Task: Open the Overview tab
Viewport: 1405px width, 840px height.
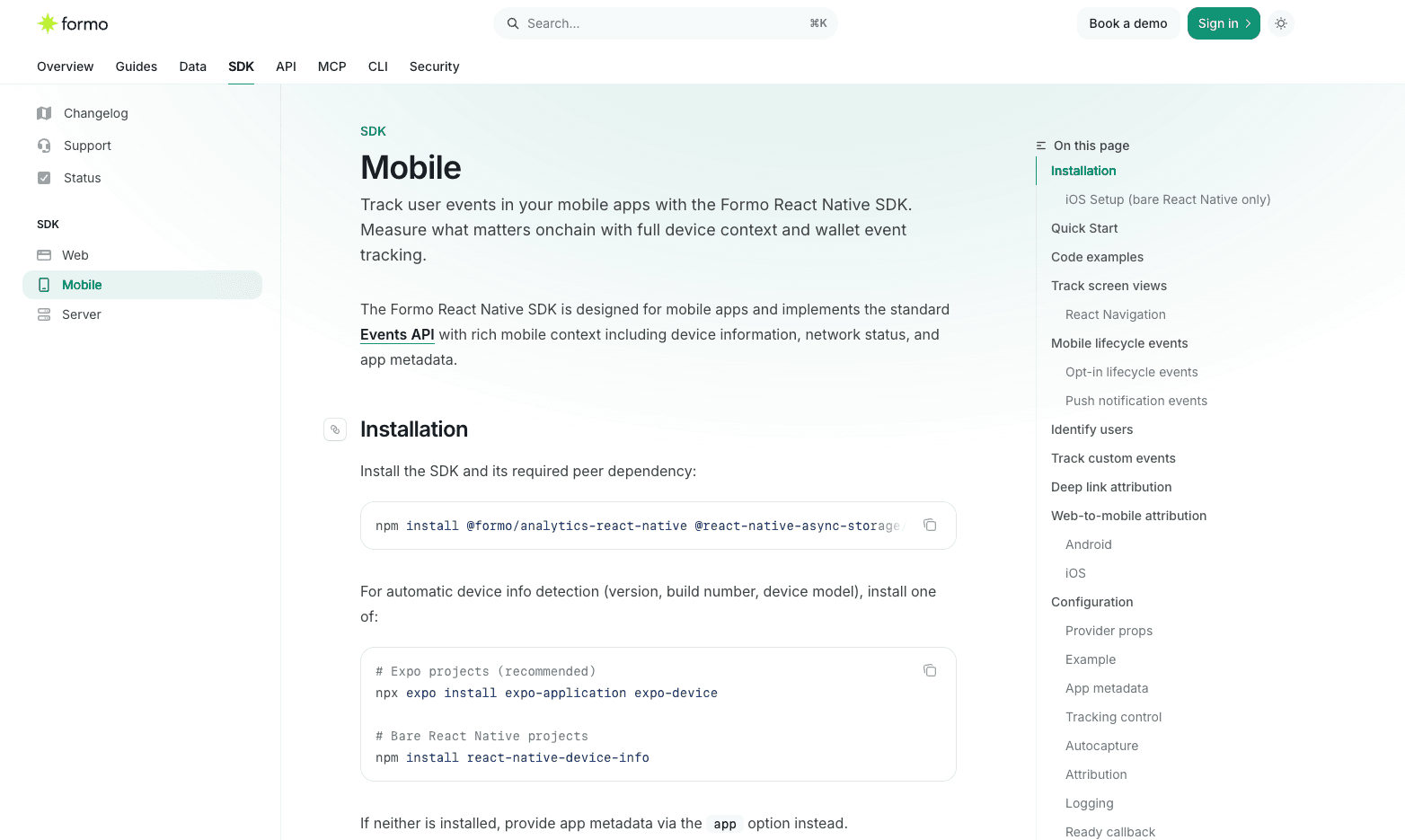Action: (66, 66)
